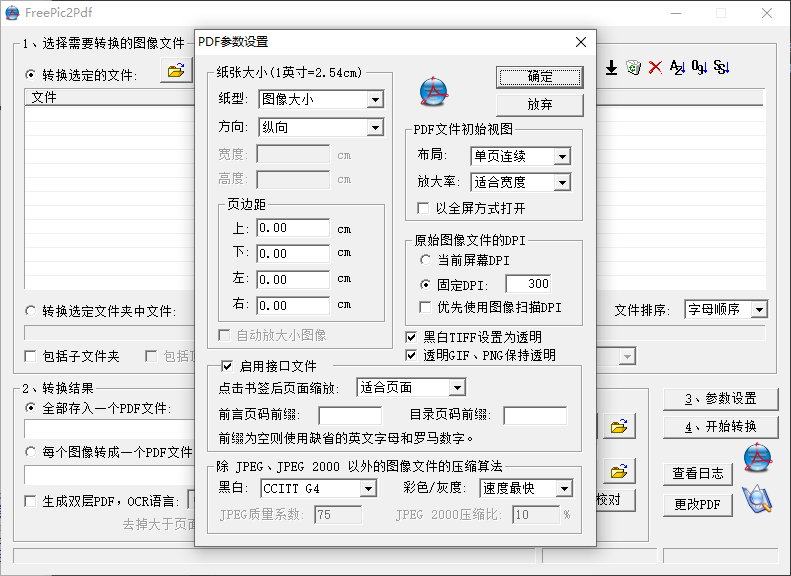Open the 黑白 compression dropdown
The height and width of the screenshot is (576, 791).
tap(368, 488)
